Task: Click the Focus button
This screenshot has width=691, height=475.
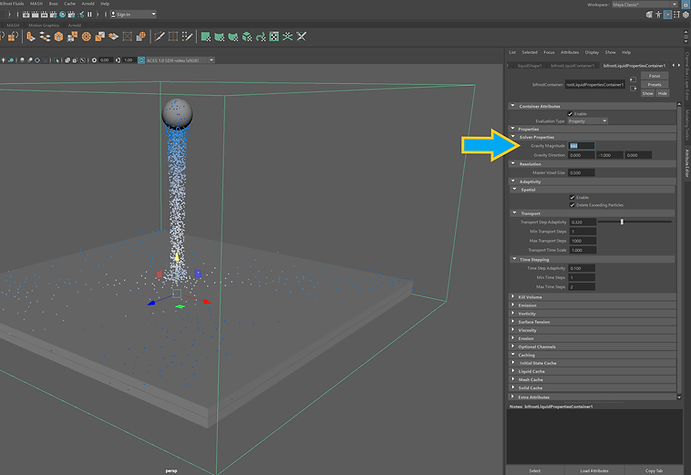Action: [654, 76]
